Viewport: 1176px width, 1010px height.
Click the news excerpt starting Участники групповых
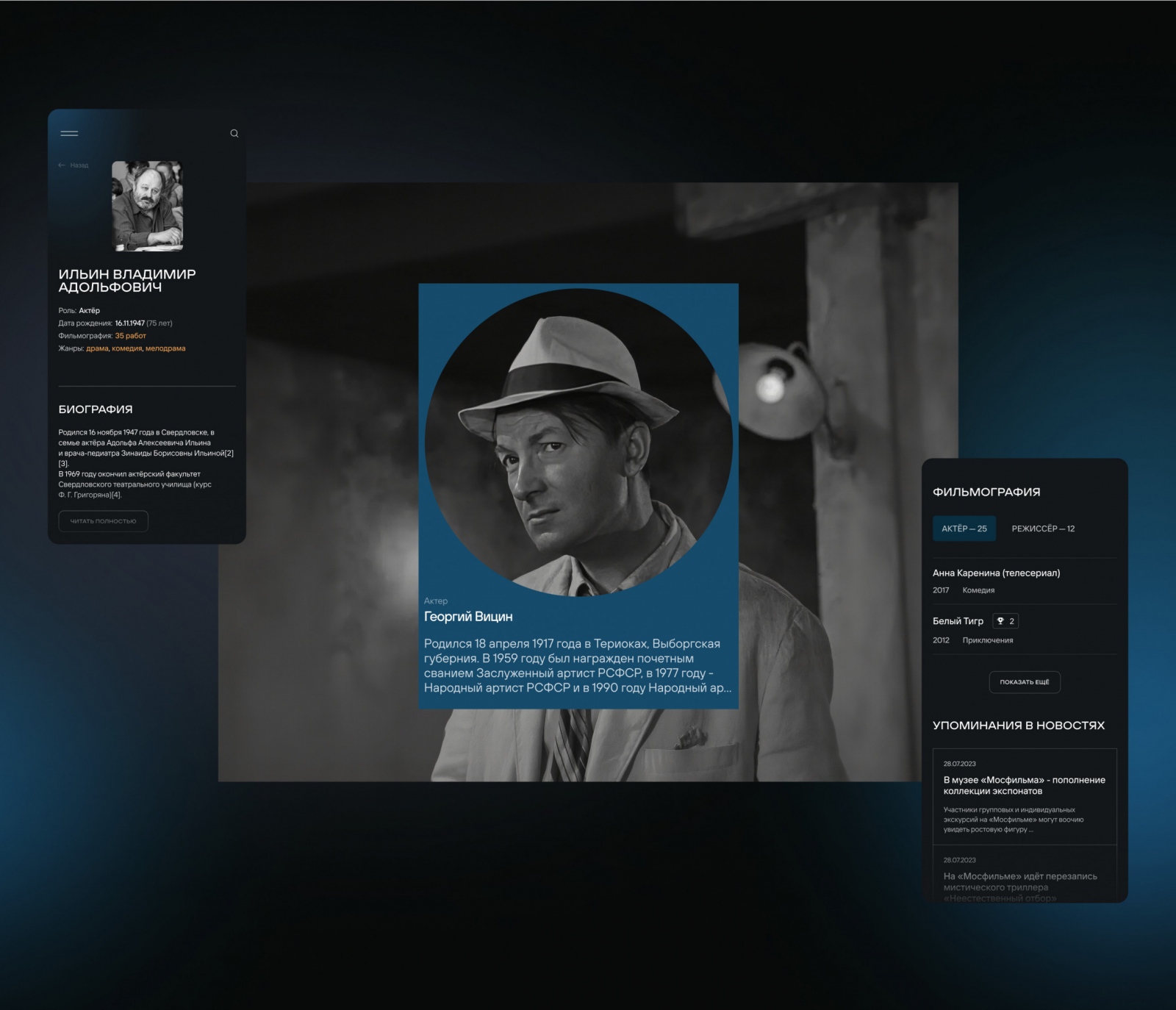(1014, 820)
